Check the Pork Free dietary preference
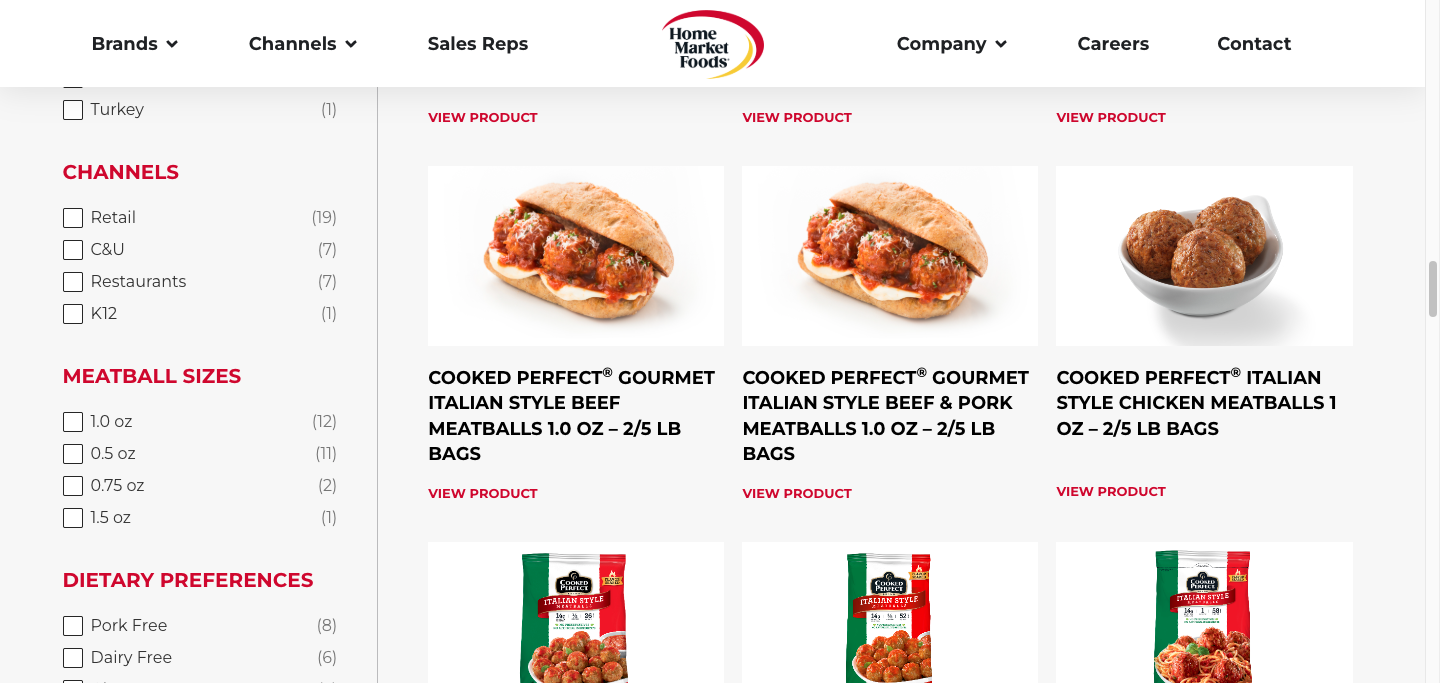Screen dimensions: 1440x683 tap(73, 626)
